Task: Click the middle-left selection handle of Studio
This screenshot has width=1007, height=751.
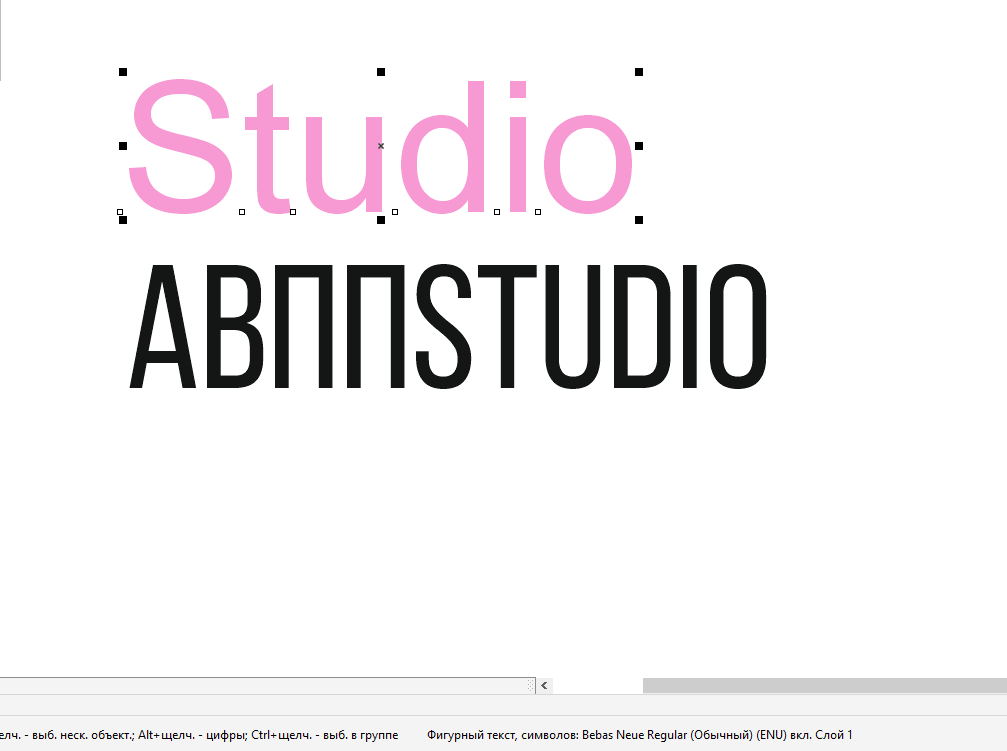Action: pos(123,146)
